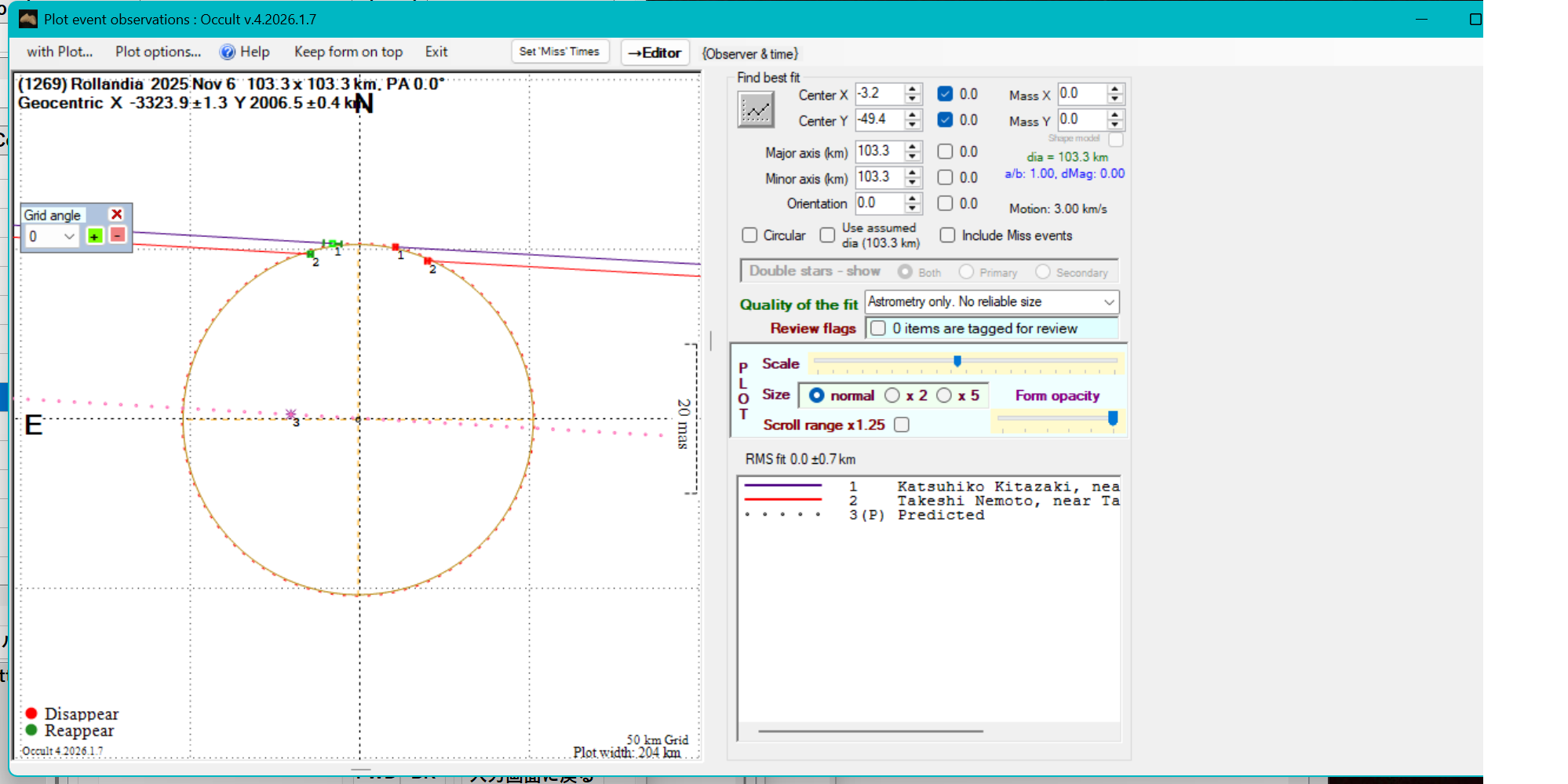Open the Grid angle value dropdown
Image resolution: width=1568 pixels, height=784 pixels.
pos(69,236)
